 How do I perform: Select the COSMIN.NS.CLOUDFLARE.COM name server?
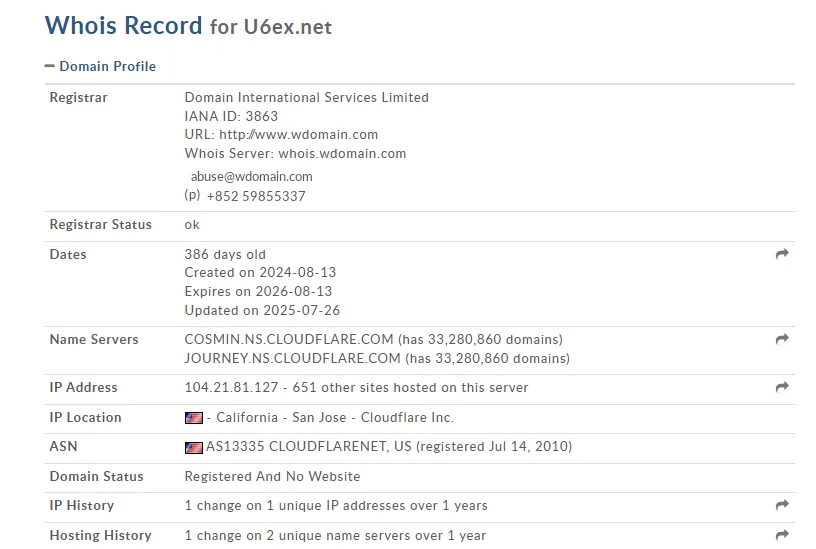tap(289, 340)
